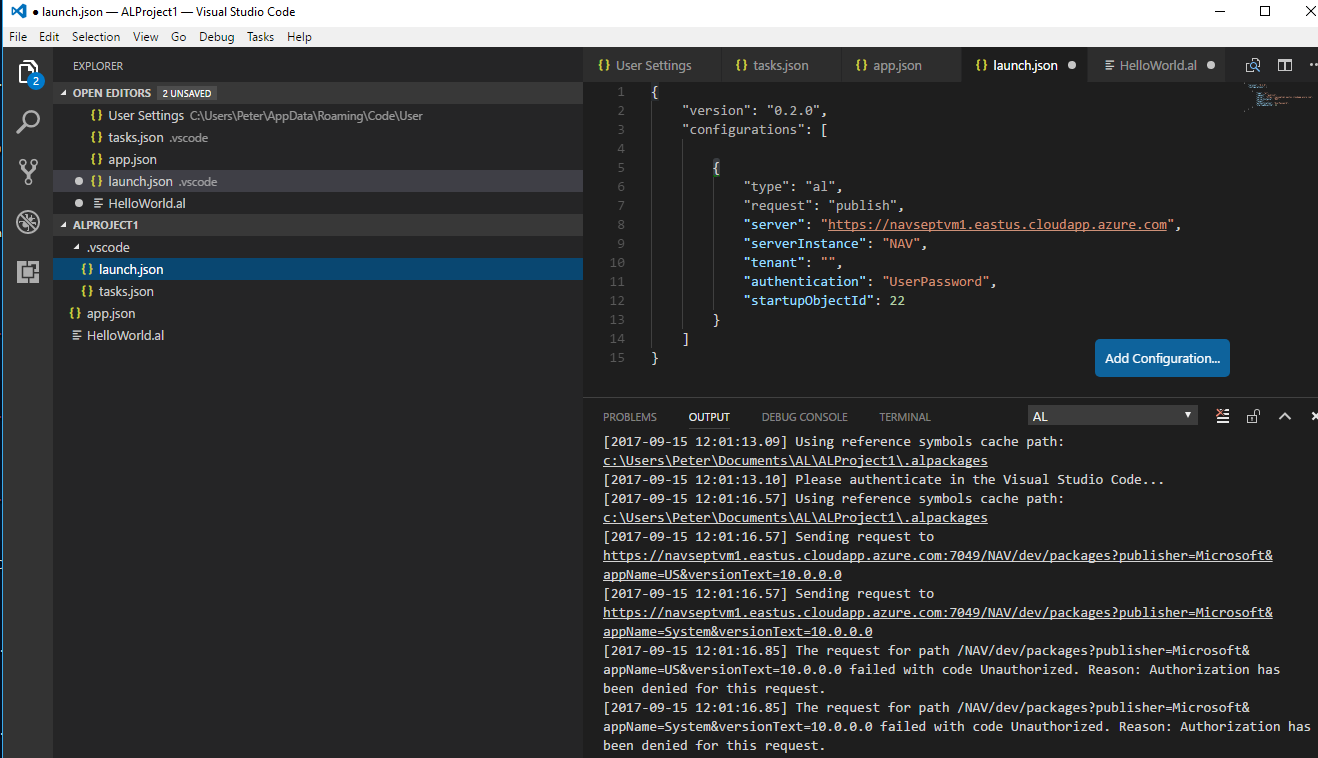Click the Visual Studio Code logo in title bar
The image size is (1318, 758).
click(x=17, y=11)
